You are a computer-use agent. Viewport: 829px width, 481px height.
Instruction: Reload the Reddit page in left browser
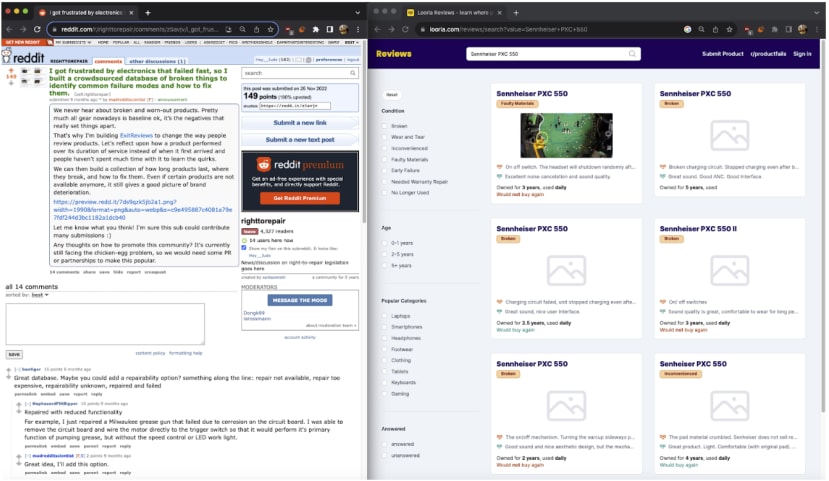click(x=37, y=29)
